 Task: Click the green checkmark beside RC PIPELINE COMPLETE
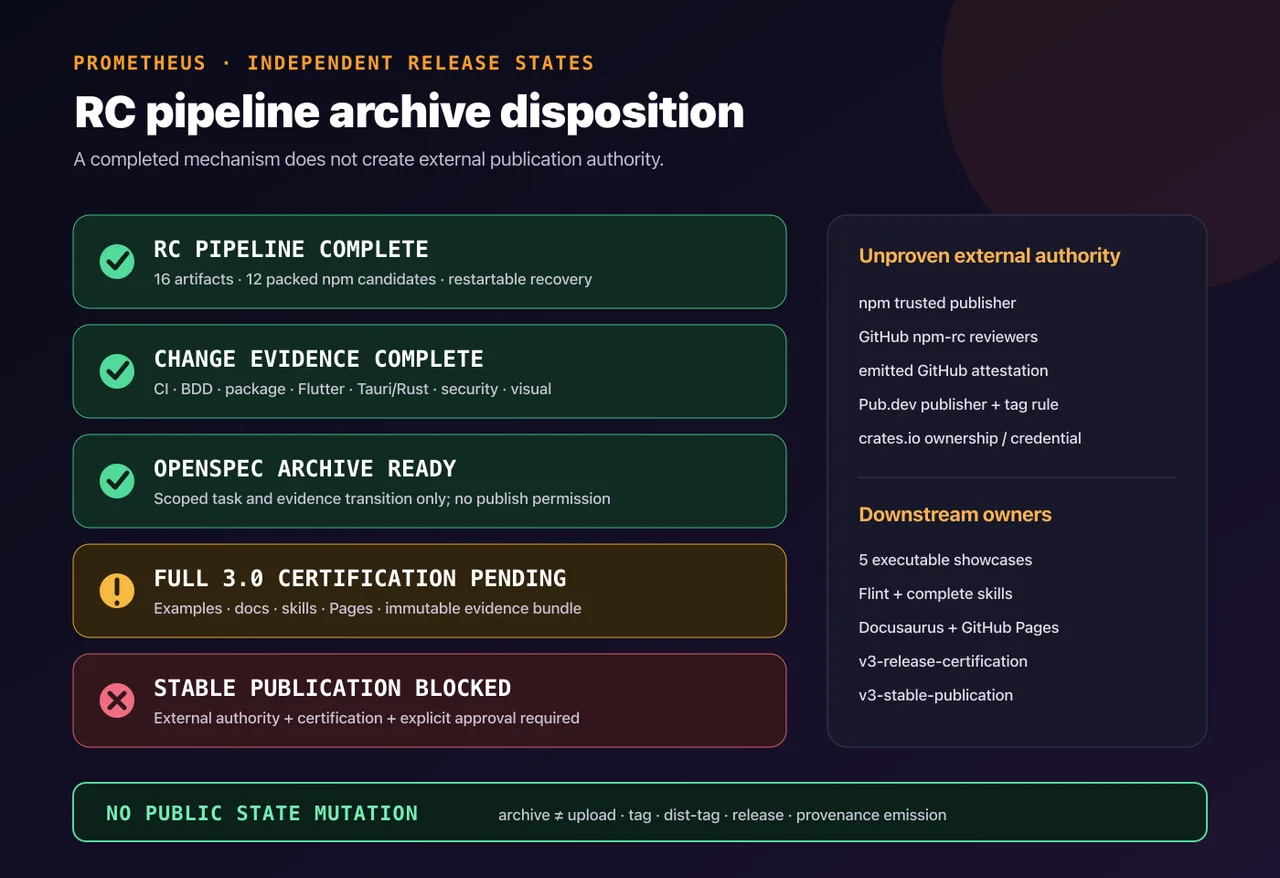[x=117, y=262]
